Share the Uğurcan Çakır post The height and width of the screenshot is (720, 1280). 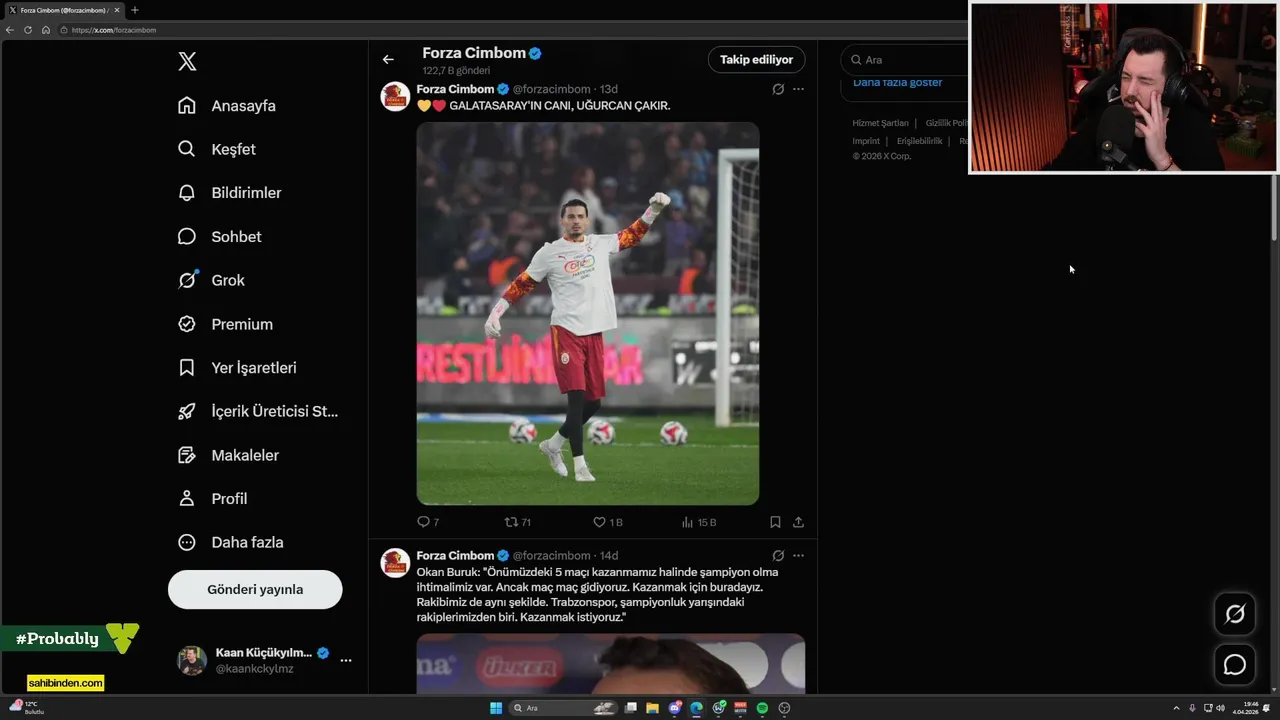point(798,522)
